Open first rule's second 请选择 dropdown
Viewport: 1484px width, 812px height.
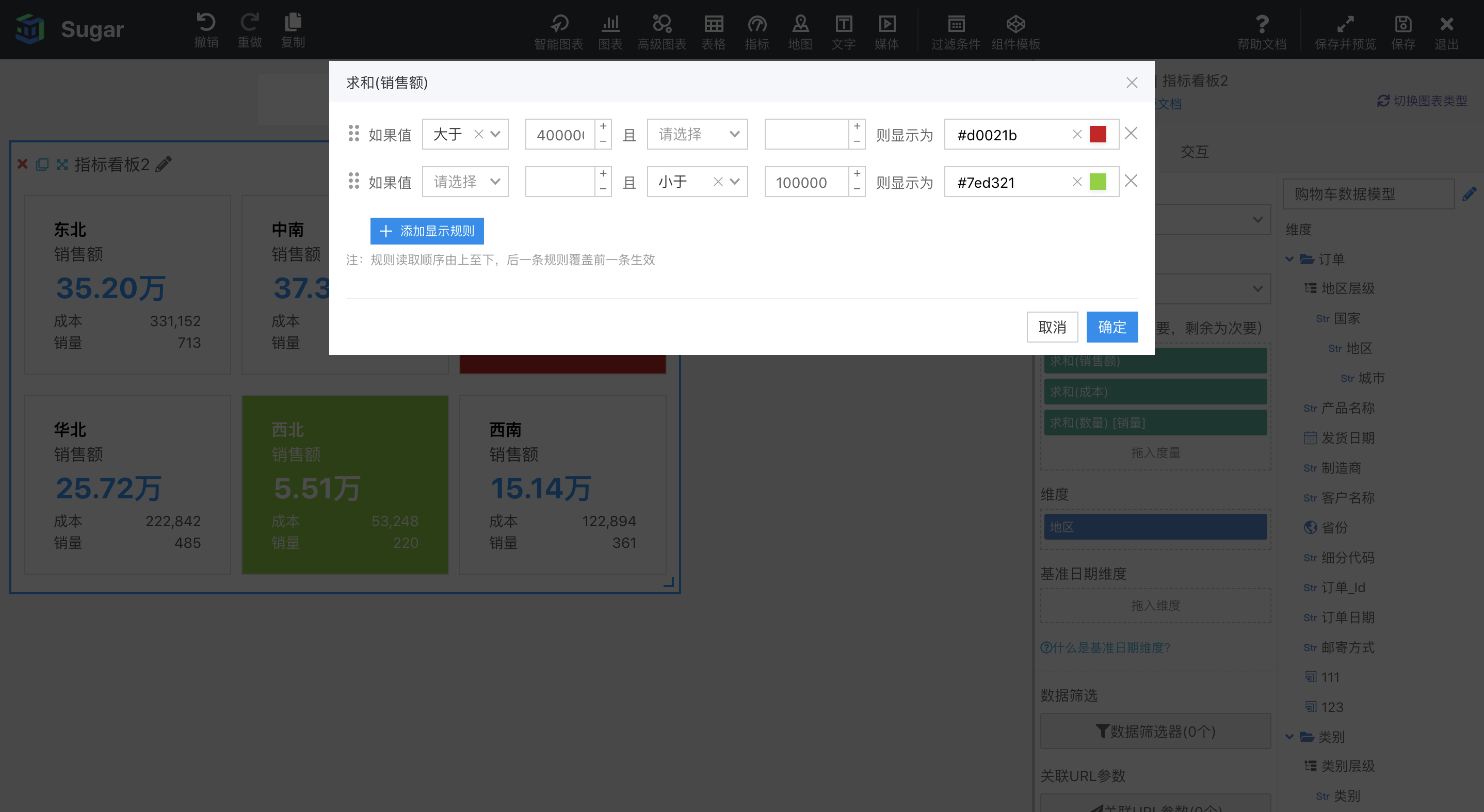coord(697,134)
